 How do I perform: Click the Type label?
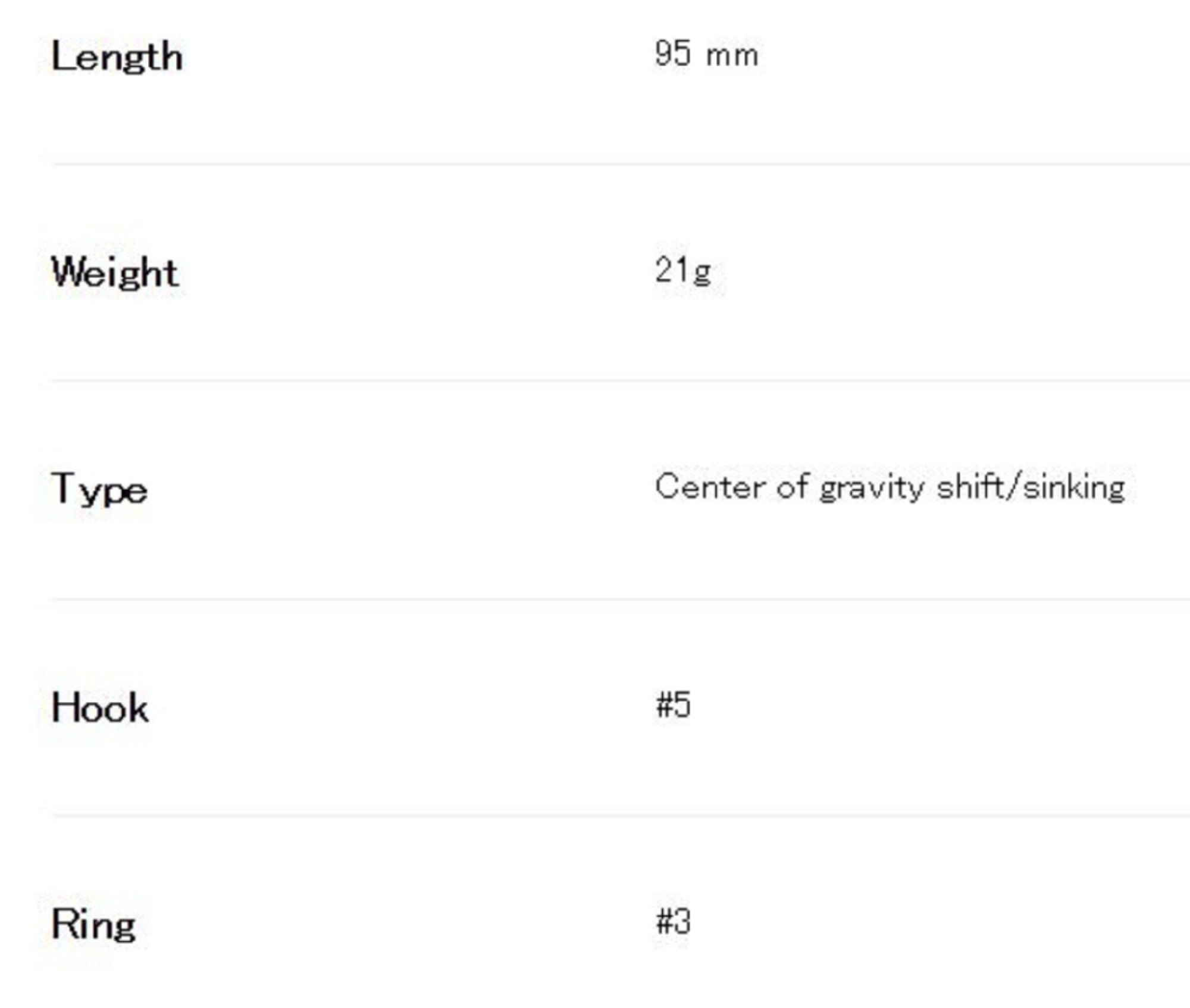pyautogui.click(x=99, y=490)
